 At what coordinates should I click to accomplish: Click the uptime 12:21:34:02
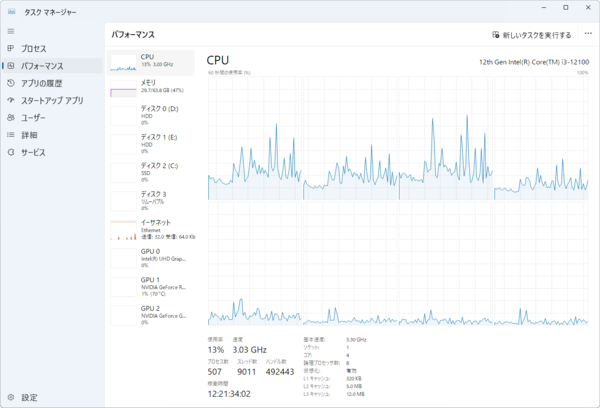[x=229, y=394]
